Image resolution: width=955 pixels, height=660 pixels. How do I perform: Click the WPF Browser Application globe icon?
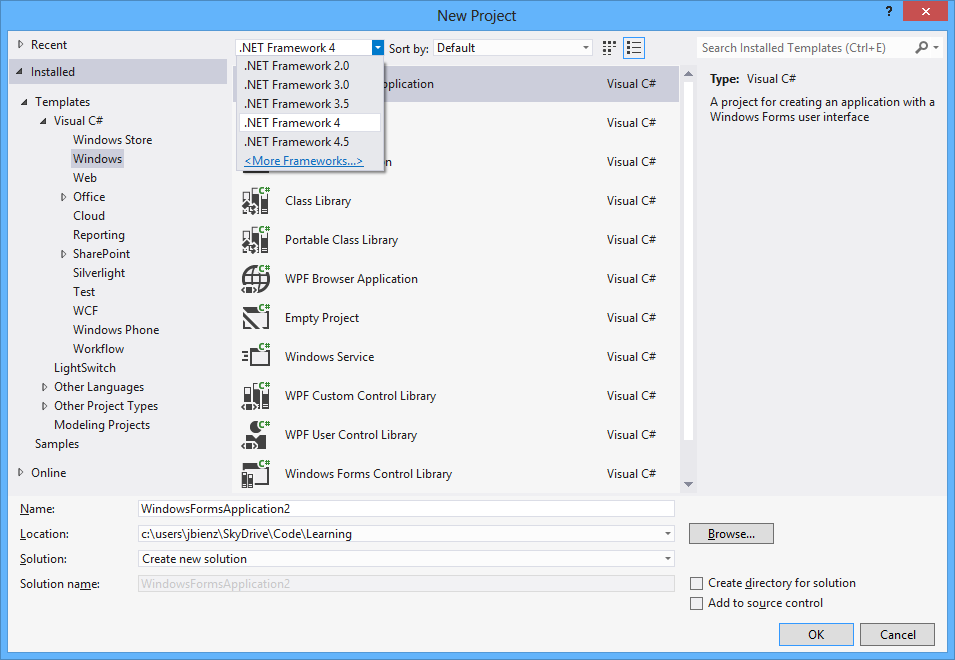(x=256, y=279)
